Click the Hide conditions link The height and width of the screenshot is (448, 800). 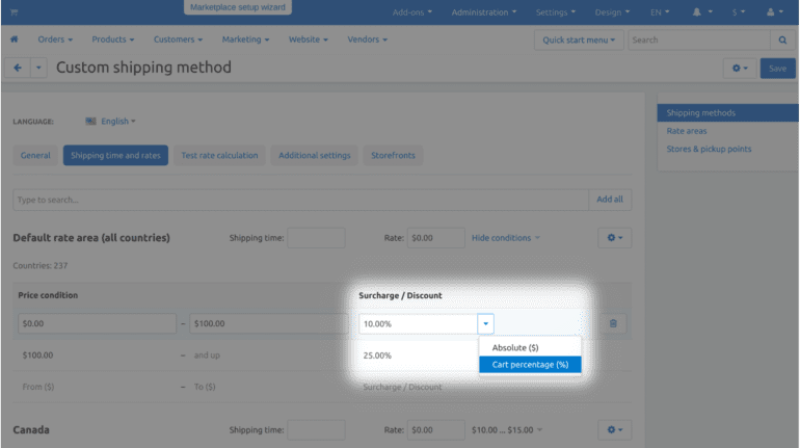tap(505, 238)
